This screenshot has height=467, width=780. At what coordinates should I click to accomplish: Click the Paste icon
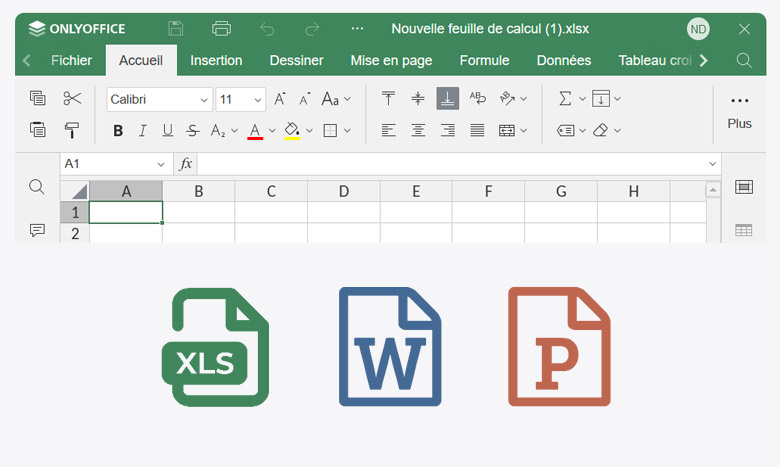37,130
